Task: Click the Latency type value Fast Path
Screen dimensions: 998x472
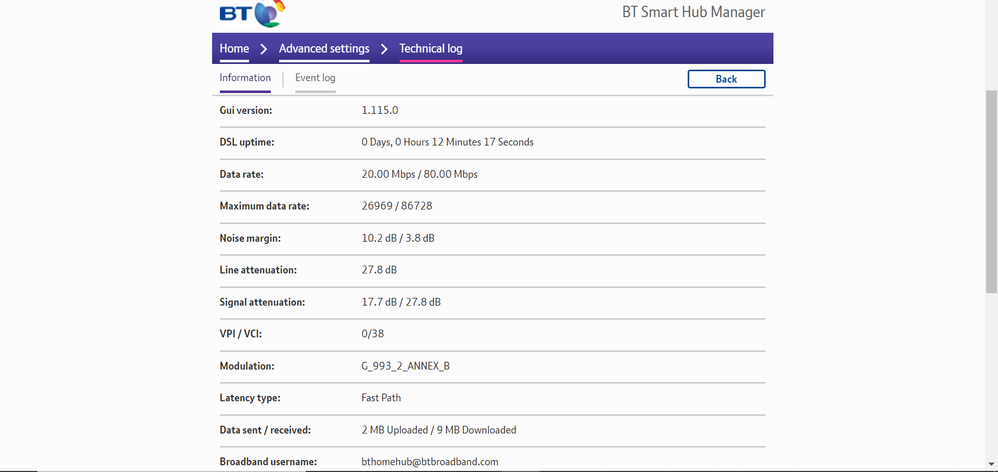Action: (381, 398)
